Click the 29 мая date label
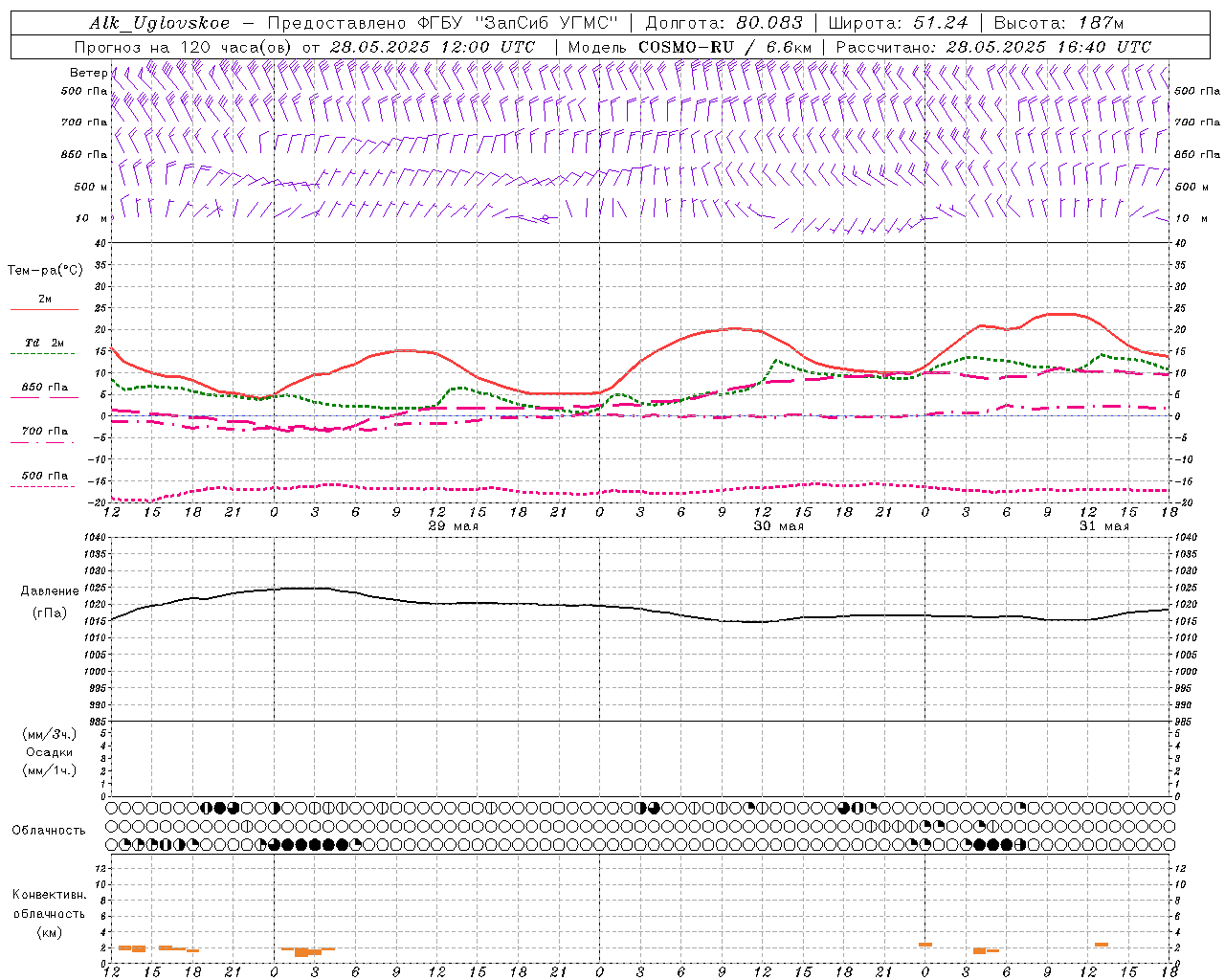This screenshot has width=1225, height=980. pos(453,526)
